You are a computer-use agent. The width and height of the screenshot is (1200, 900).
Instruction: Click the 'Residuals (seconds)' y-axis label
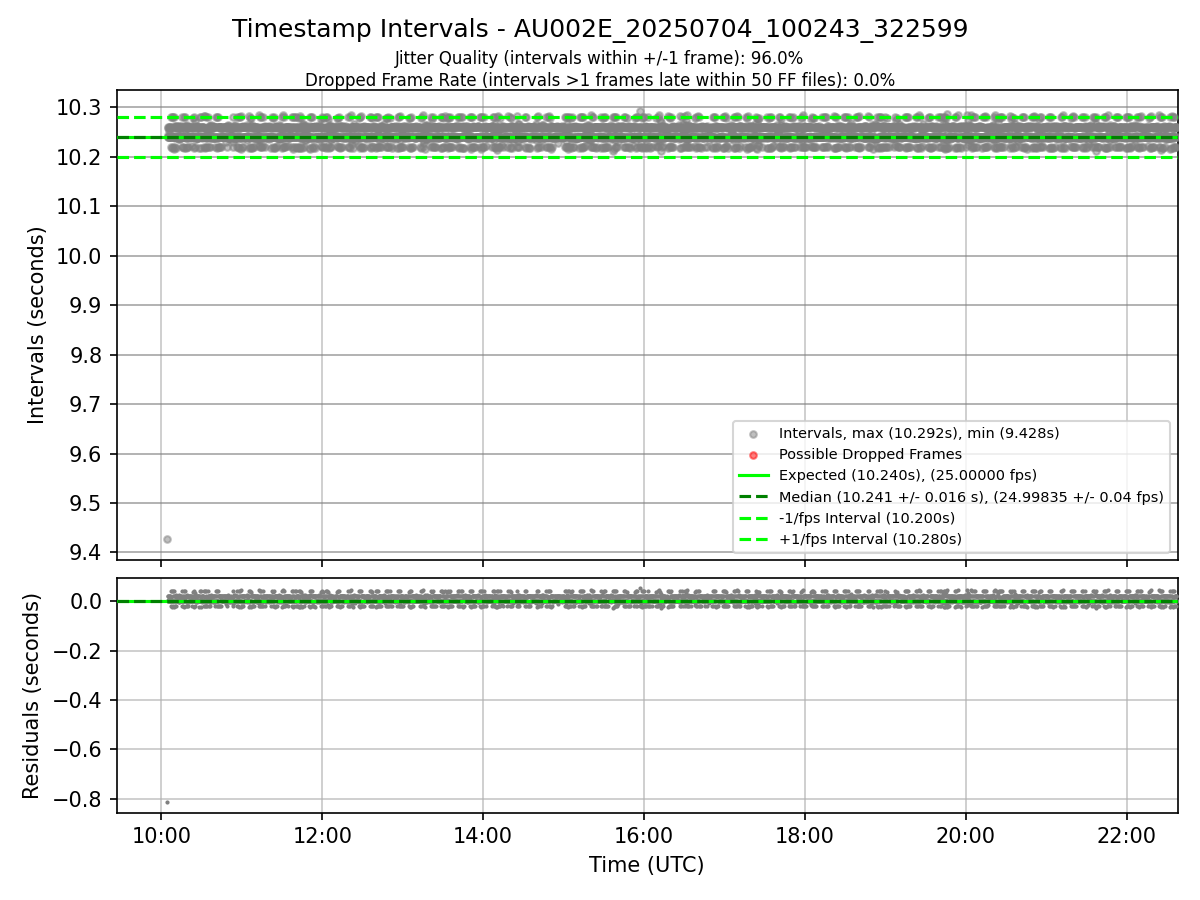point(32,696)
